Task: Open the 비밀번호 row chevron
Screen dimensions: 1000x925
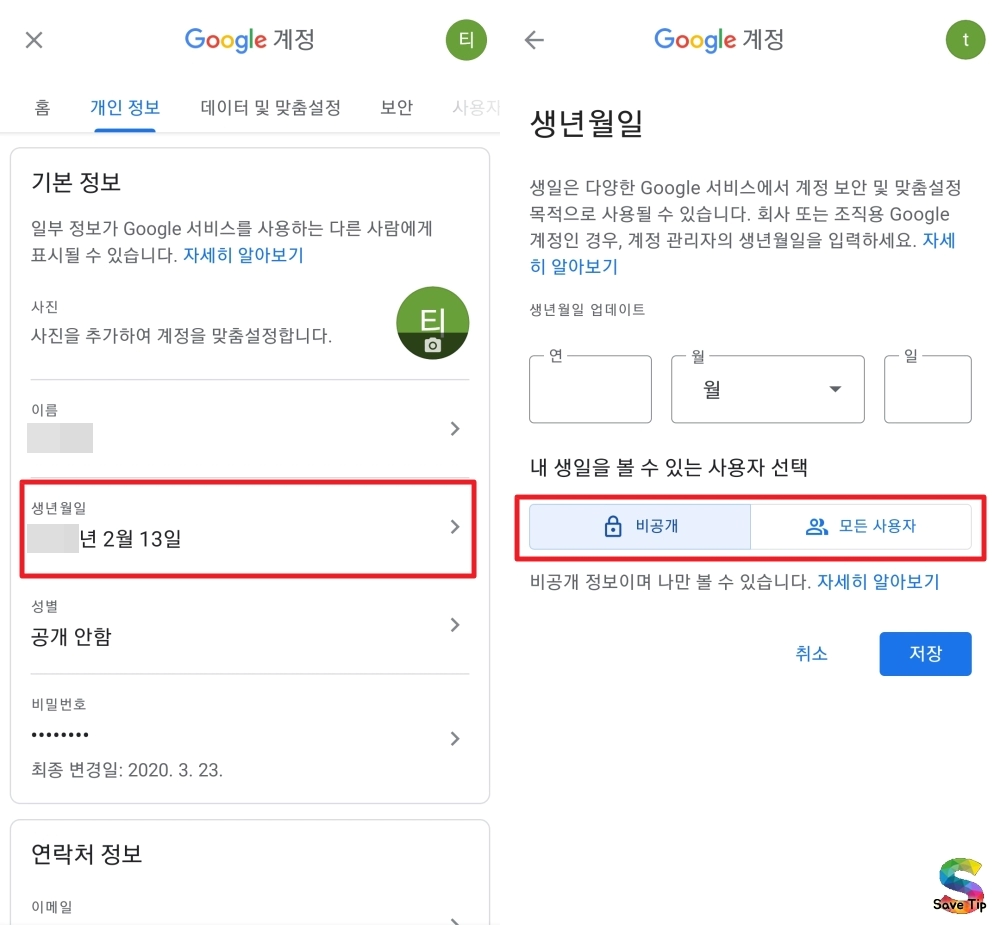Action: [x=455, y=739]
